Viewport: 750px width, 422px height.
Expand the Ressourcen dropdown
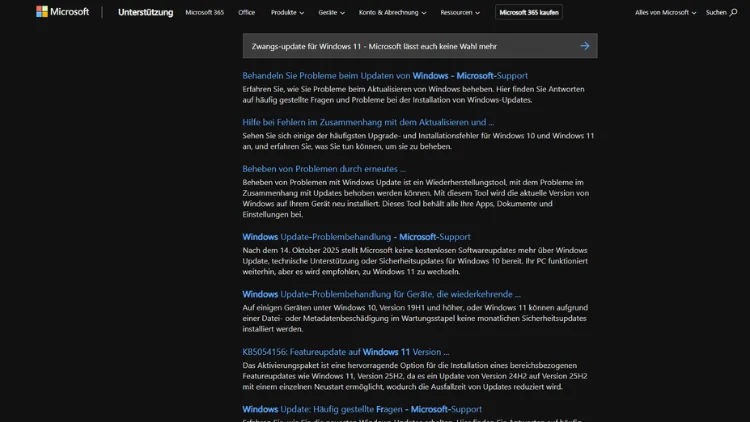460,12
